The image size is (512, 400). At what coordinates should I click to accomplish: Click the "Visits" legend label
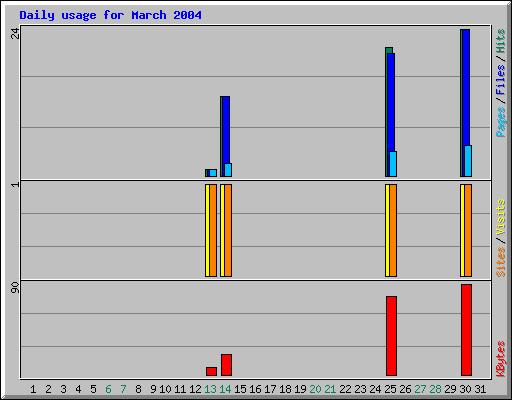pos(501,218)
